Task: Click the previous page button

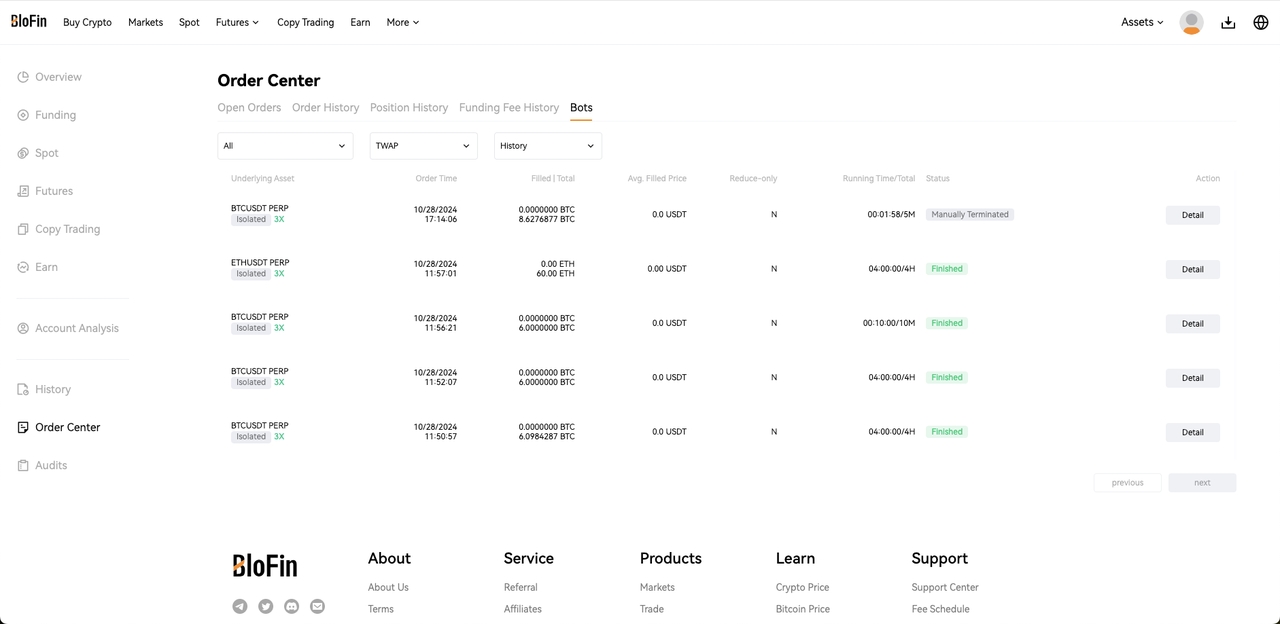Action: (1127, 482)
